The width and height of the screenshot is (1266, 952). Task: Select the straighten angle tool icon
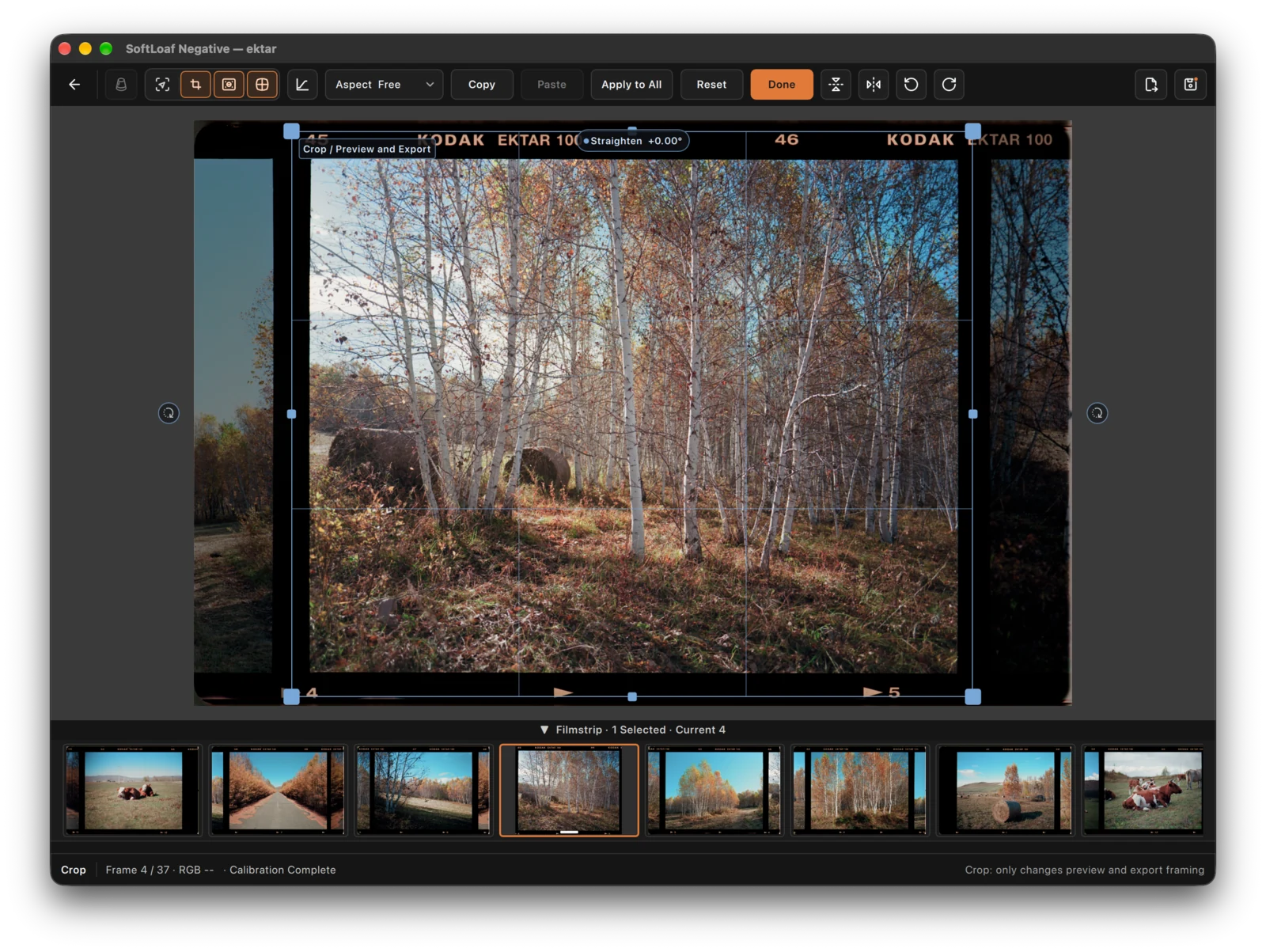click(x=302, y=85)
